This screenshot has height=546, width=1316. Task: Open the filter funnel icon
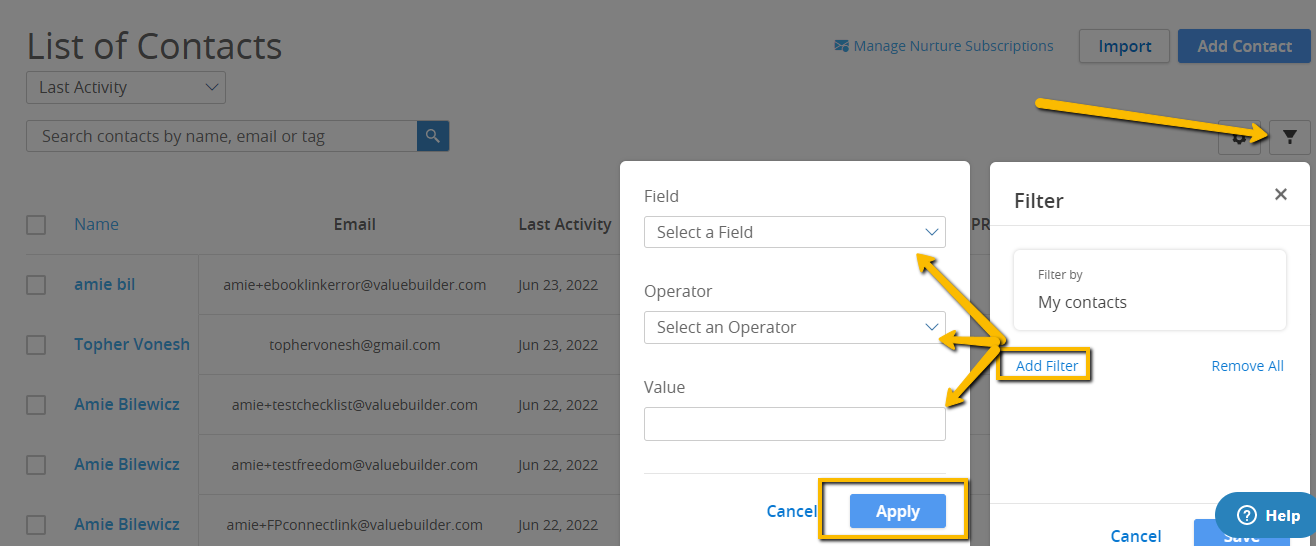tap(1289, 137)
